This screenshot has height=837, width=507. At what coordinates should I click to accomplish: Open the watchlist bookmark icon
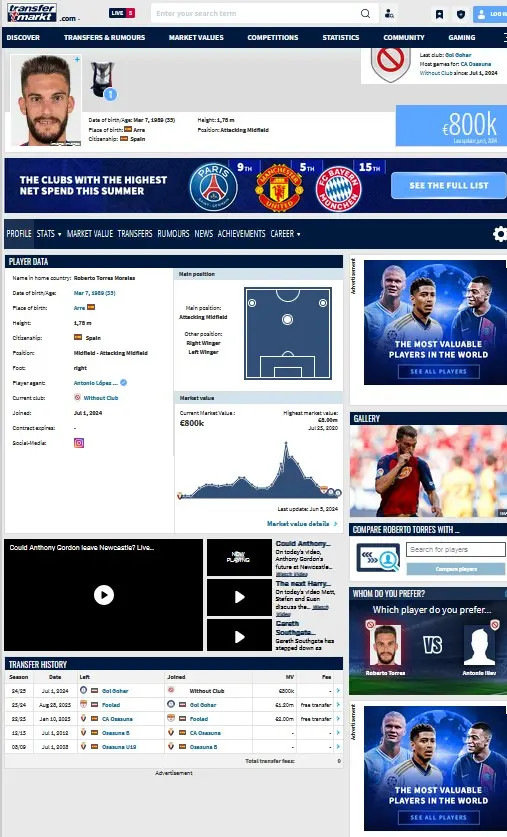tap(439, 14)
